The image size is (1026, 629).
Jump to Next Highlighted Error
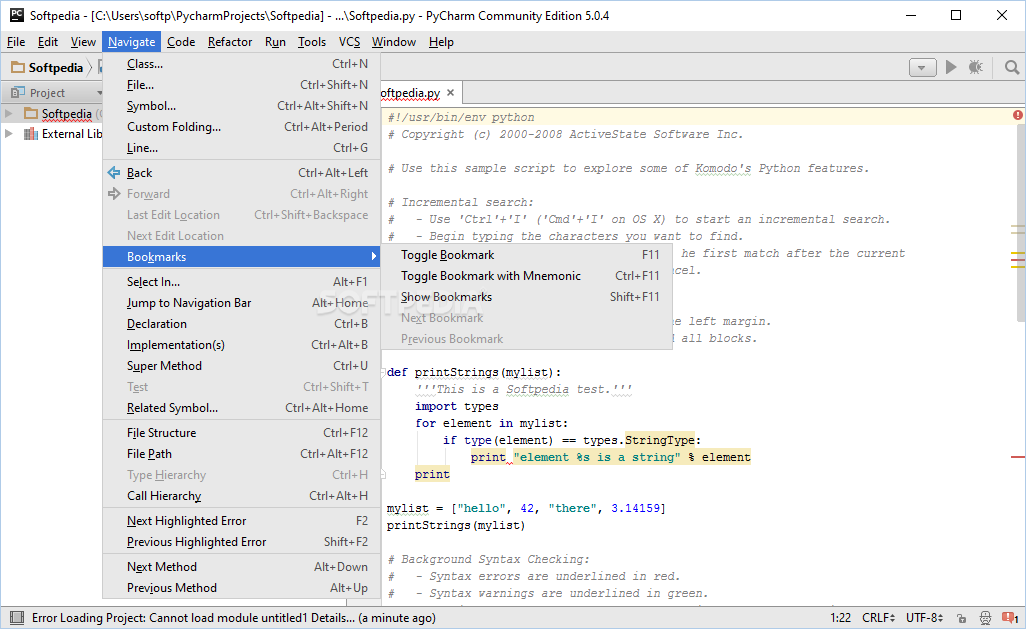tap(241, 521)
